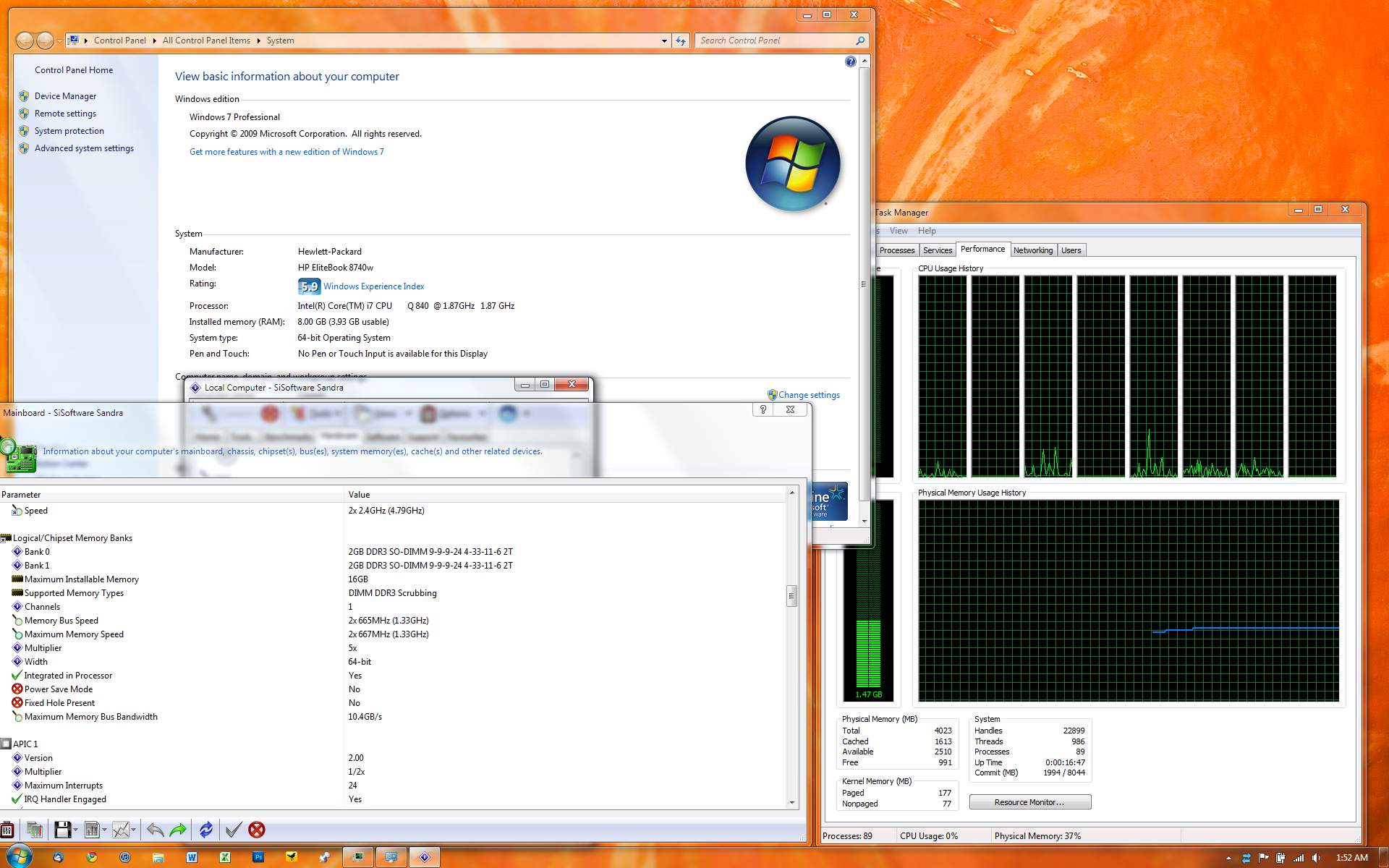Go to Control Panel Home

click(x=74, y=70)
